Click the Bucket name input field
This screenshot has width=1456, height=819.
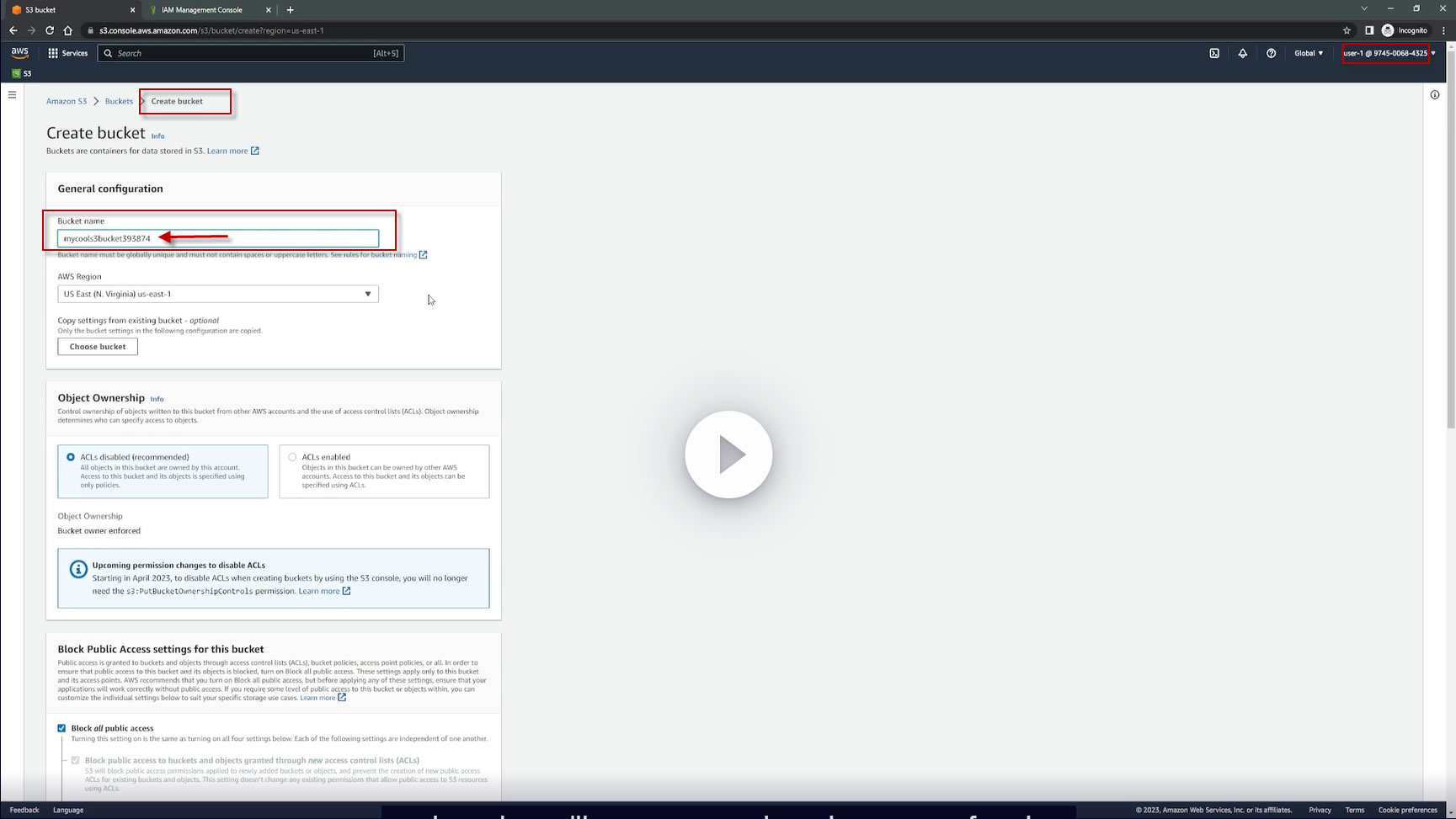click(218, 238)
